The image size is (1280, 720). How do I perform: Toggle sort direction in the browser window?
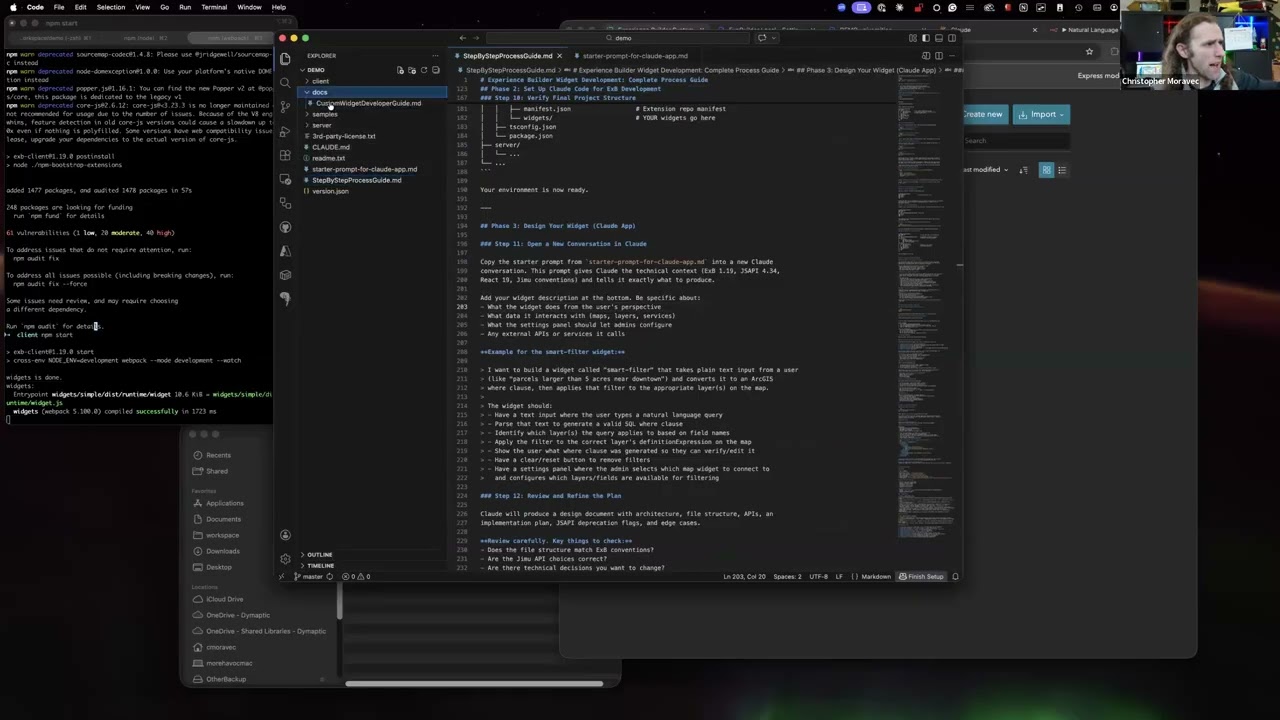tap(1023, 170)
